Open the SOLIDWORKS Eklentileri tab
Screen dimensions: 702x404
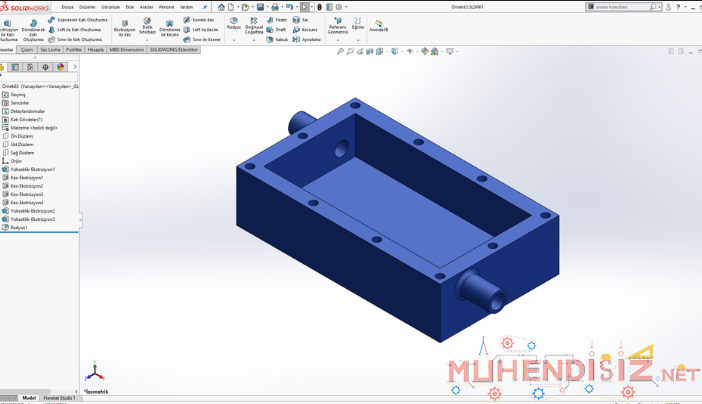coord(174,49)
